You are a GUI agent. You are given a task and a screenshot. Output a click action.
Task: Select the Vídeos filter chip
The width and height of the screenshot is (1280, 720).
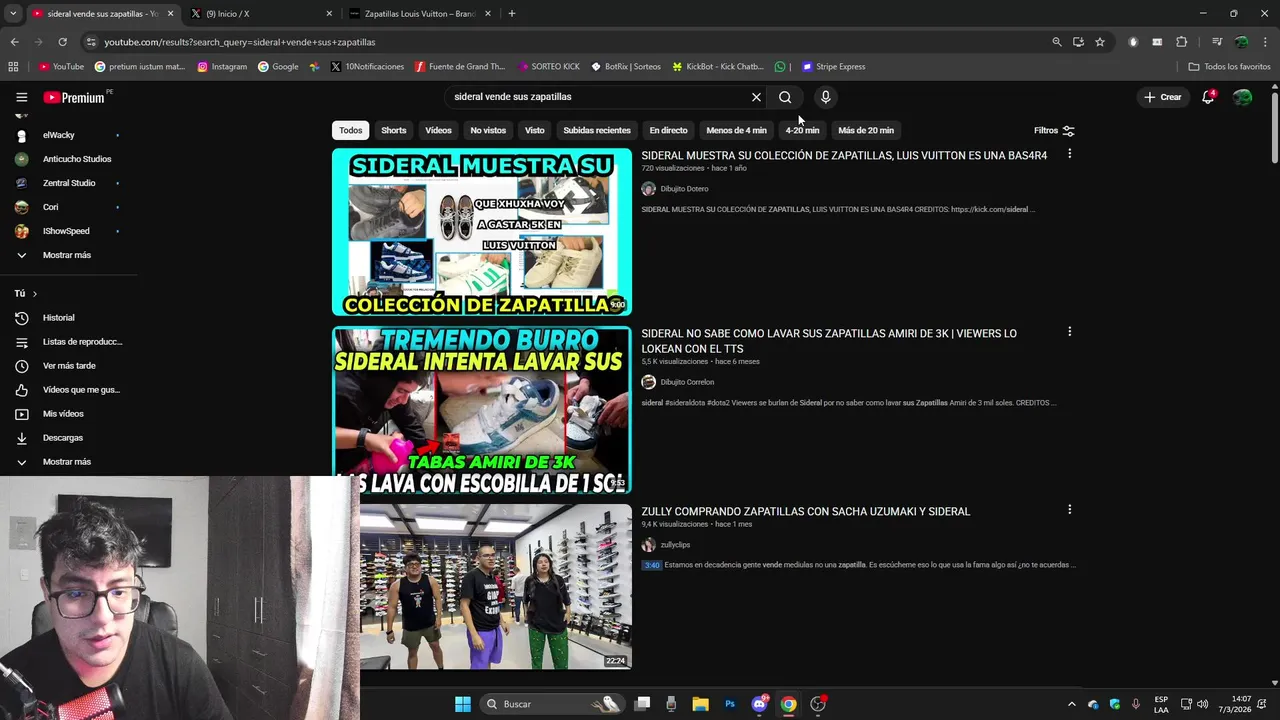[438, 131]
